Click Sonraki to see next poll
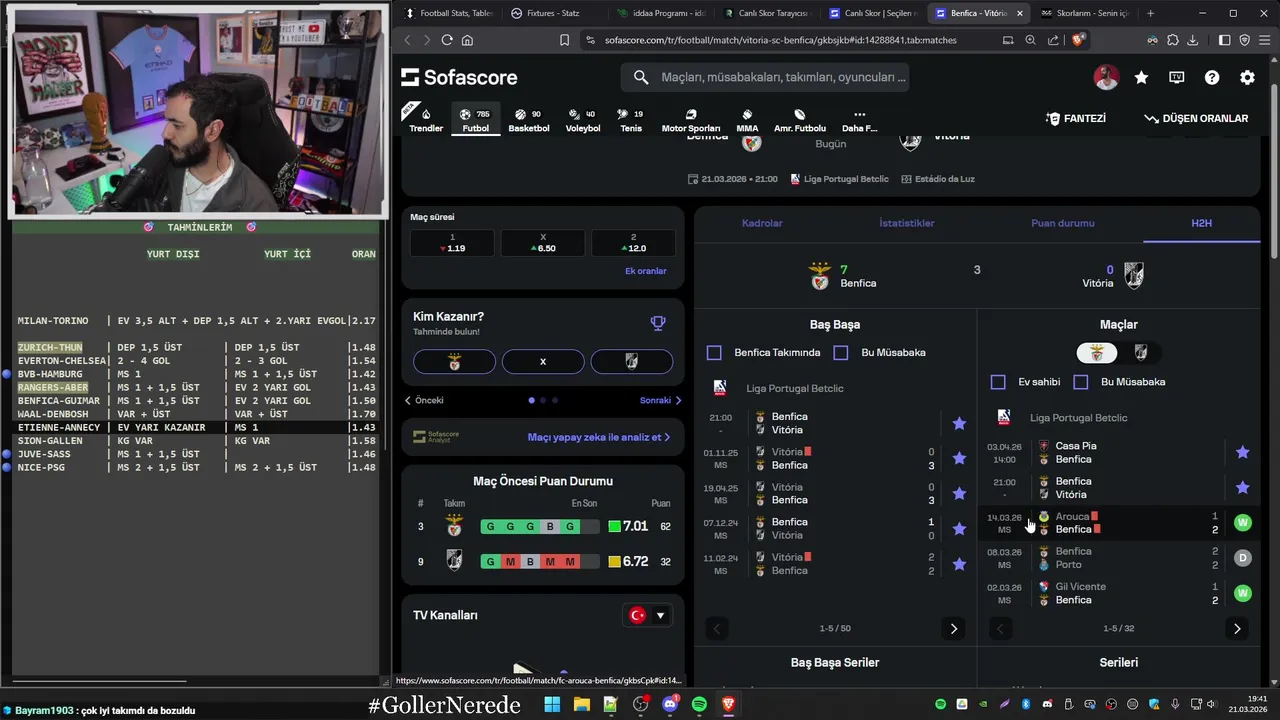1280x720 pixels. tap(660, 400)
